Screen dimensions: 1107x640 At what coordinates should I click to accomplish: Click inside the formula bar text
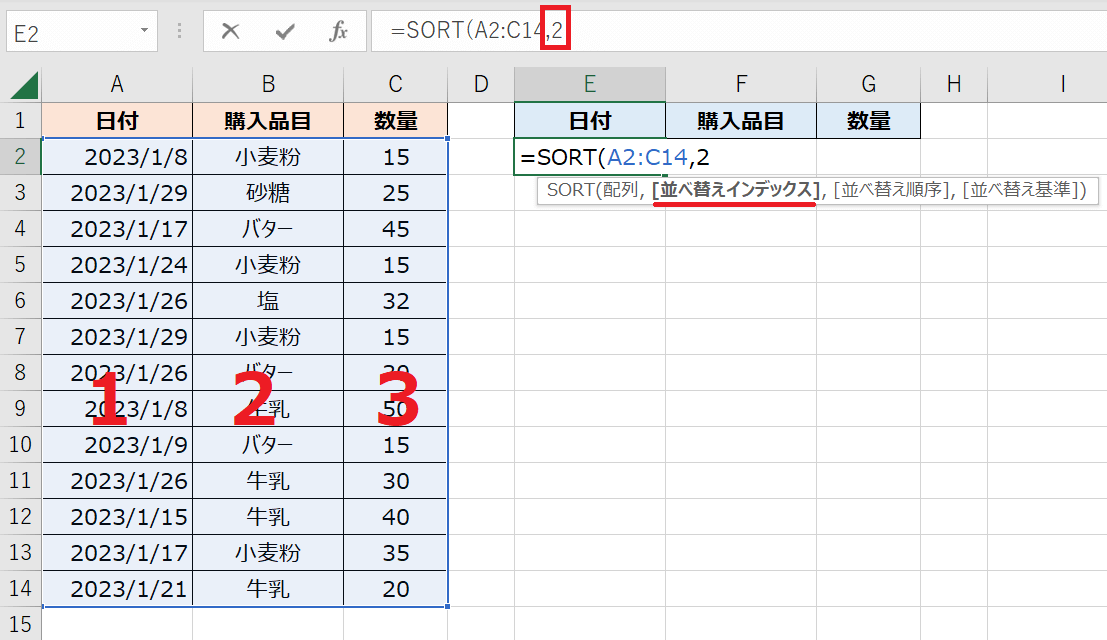point(800,31)
